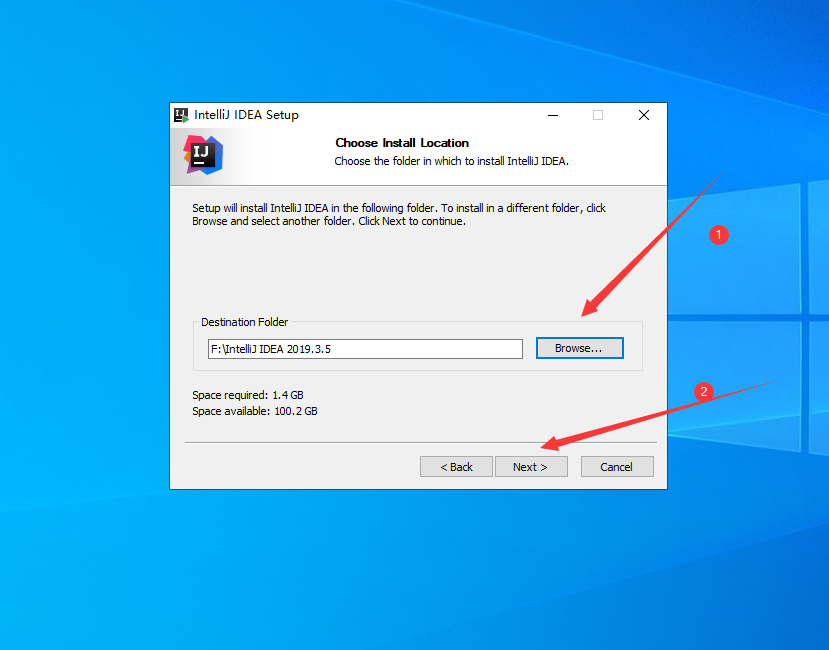
Task: Open the Browse... folder picker
Action: [x=579, y=348]
